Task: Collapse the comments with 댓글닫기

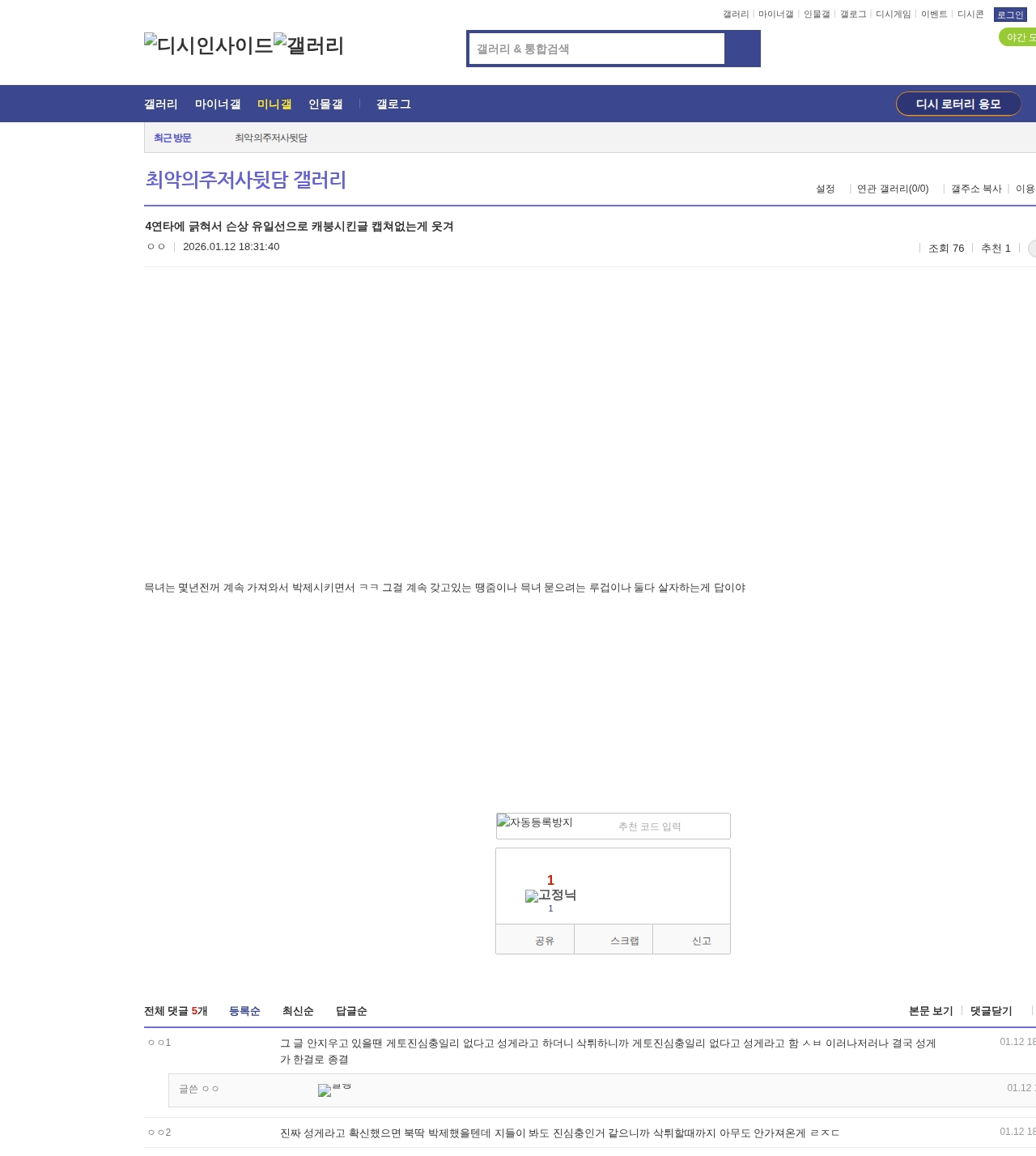Action: tap(991, 1011)
